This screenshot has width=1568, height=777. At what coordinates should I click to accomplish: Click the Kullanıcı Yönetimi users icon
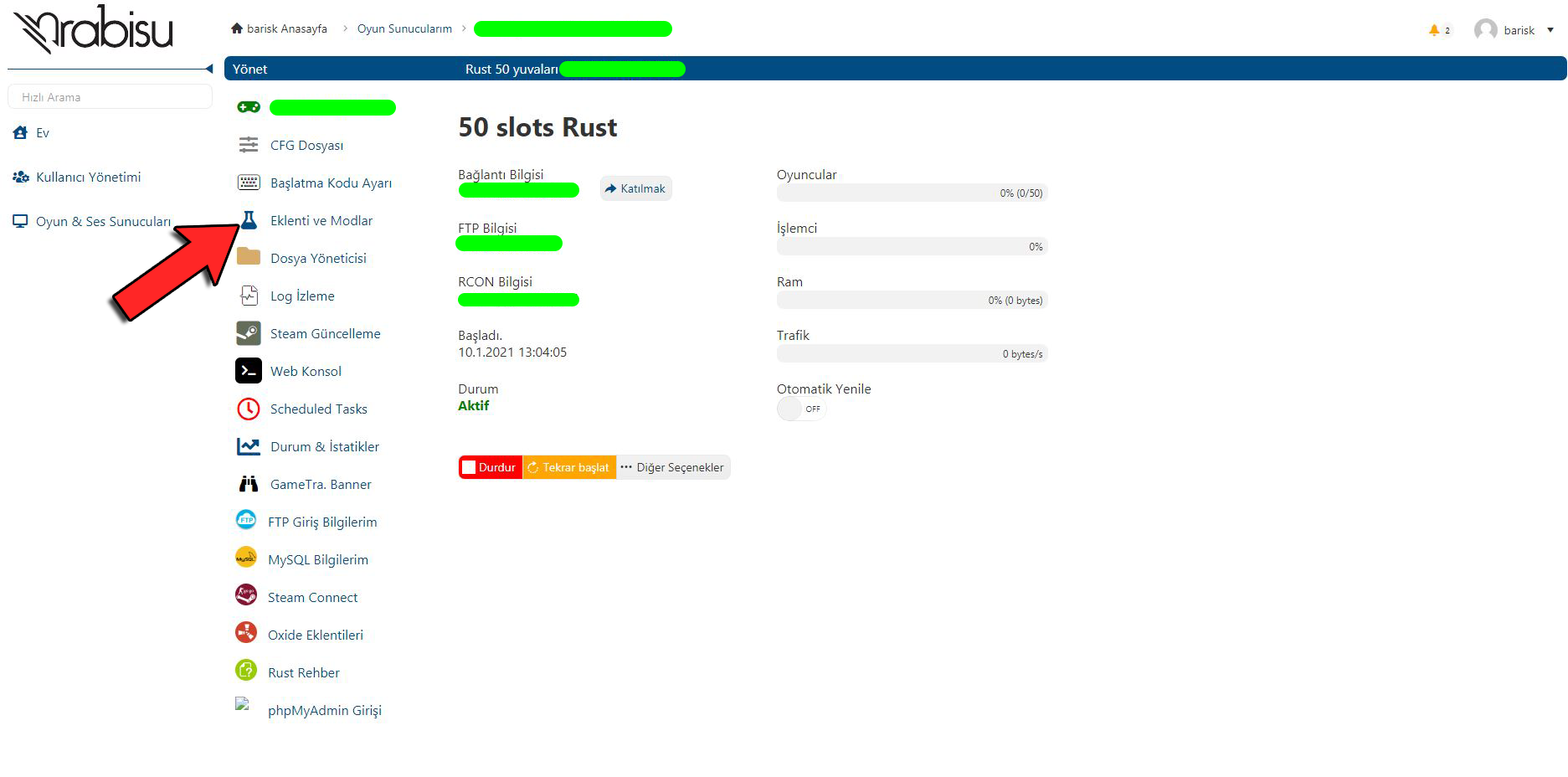(x=21, y=177)
